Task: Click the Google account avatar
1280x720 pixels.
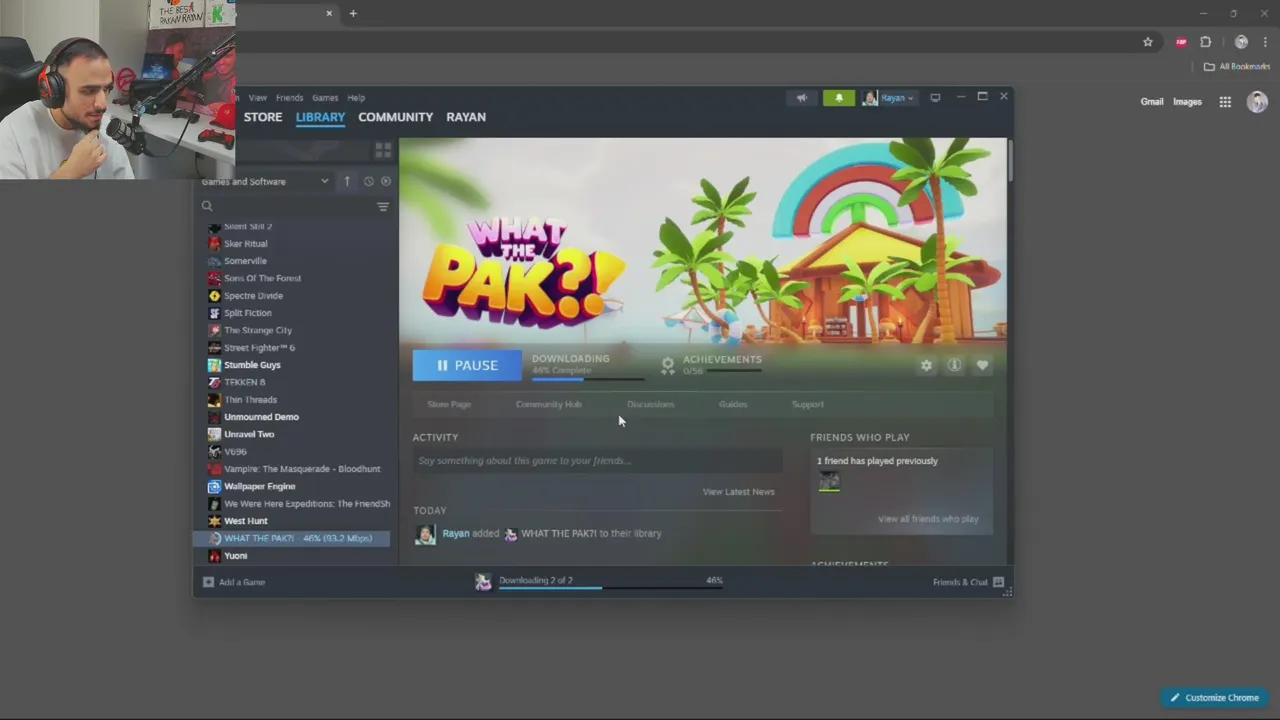Action: point(1257,102)
